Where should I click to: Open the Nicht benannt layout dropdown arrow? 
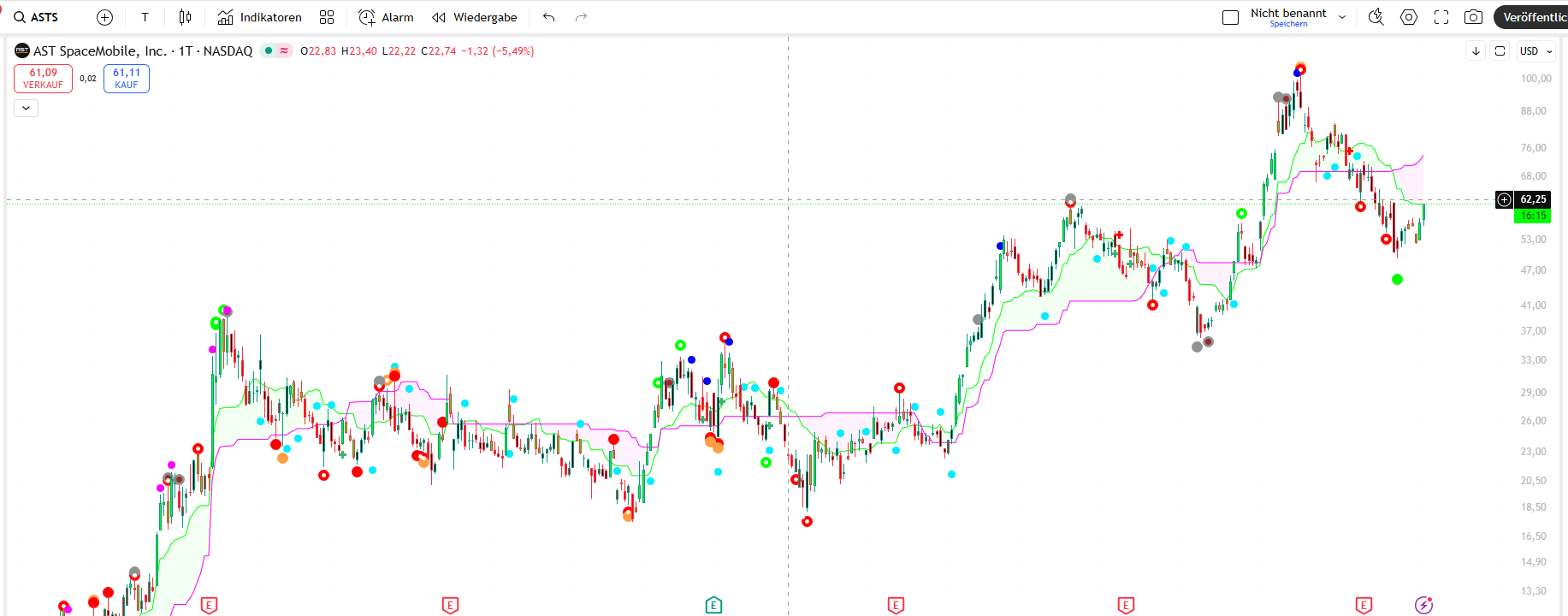pyautogui.click(x=1342, y=17)
